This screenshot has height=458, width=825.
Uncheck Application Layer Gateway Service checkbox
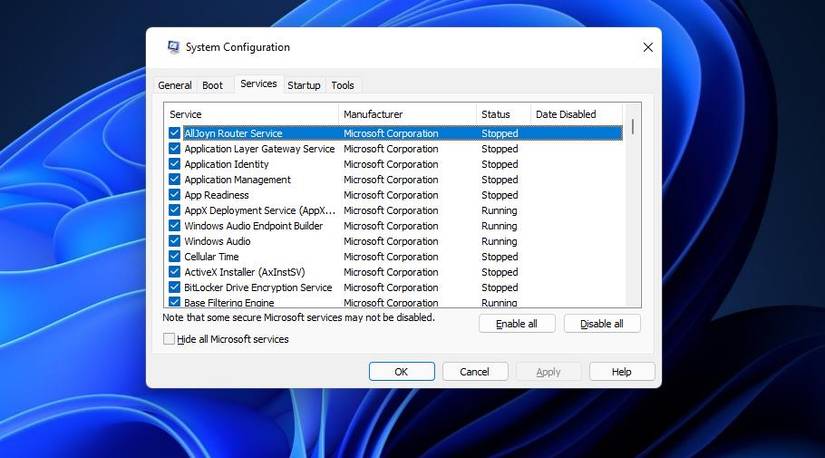(x=174, y=148)
